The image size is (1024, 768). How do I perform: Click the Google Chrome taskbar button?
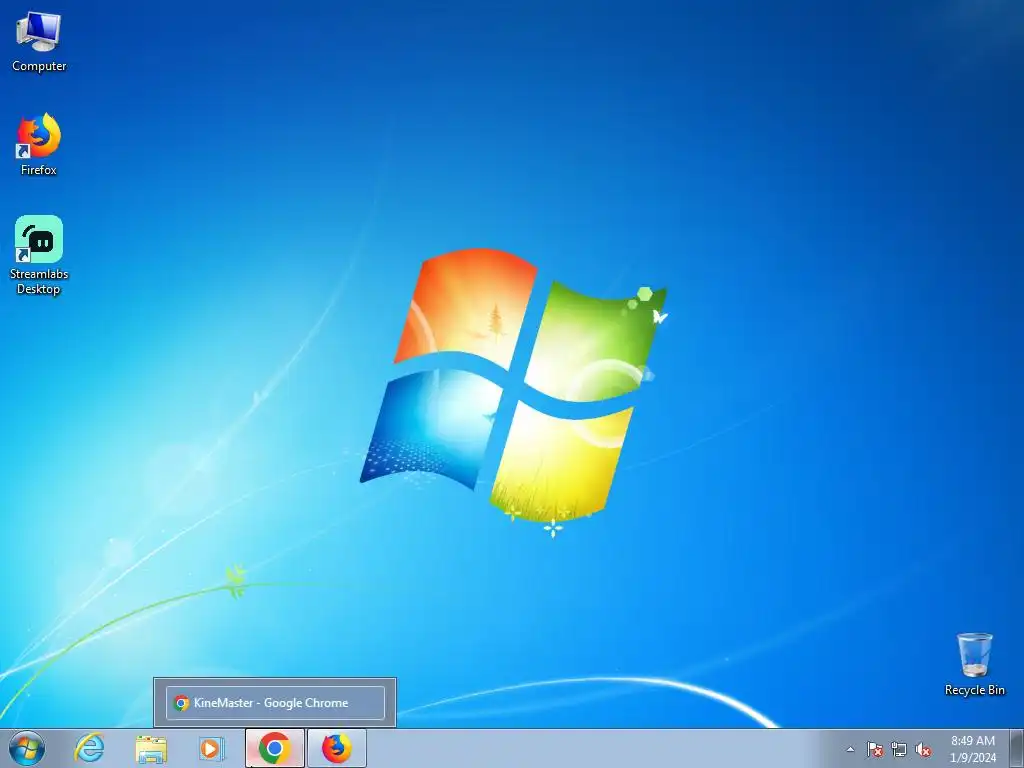pyautogui.click(x=274, y=748)
